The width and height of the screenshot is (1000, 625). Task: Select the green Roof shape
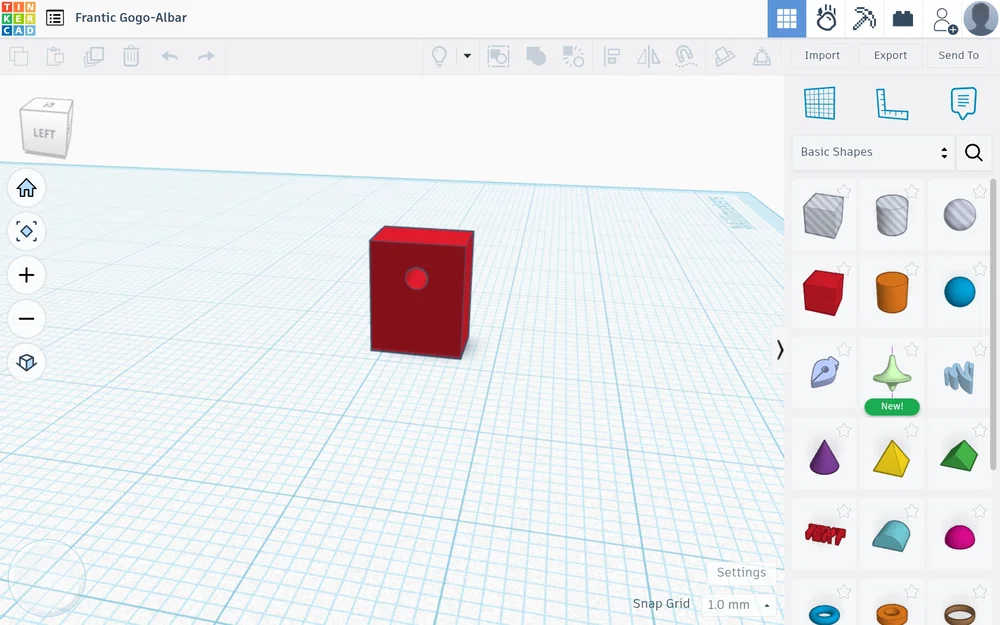(x=959, y=455)
